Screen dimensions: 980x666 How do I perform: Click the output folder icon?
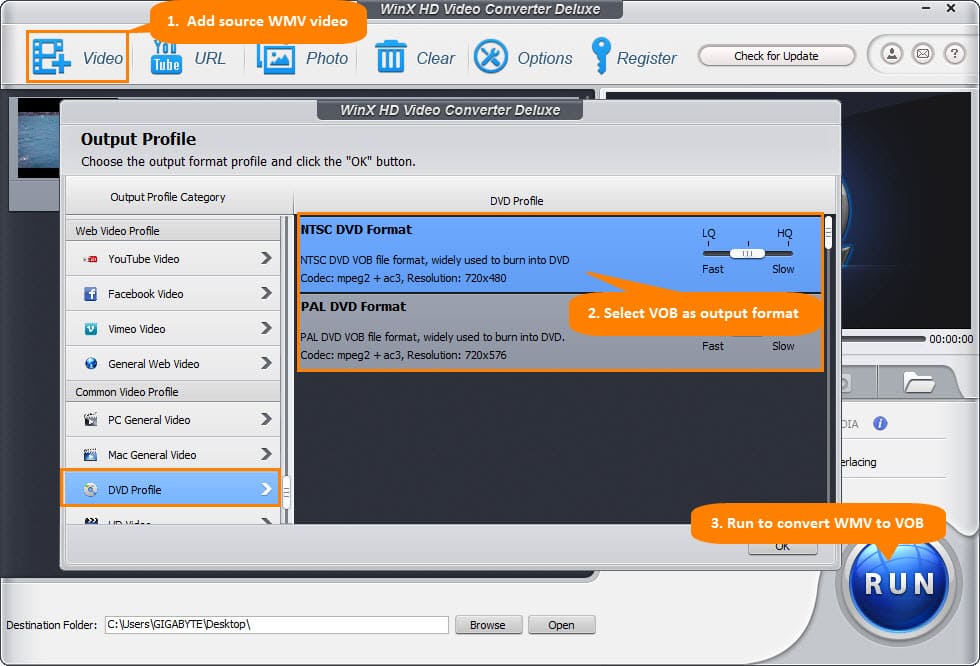pos(918,382)
